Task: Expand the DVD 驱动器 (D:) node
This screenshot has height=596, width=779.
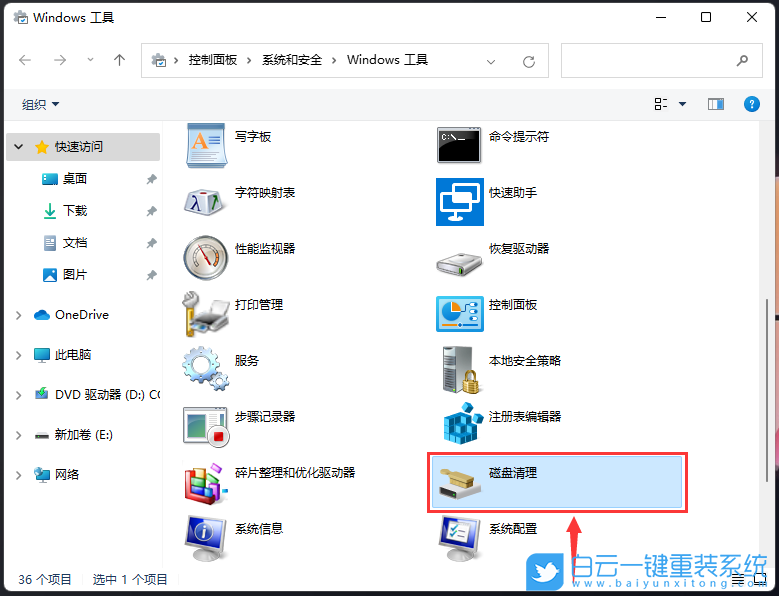Action: pyautogui.click(x=18, y=395)
